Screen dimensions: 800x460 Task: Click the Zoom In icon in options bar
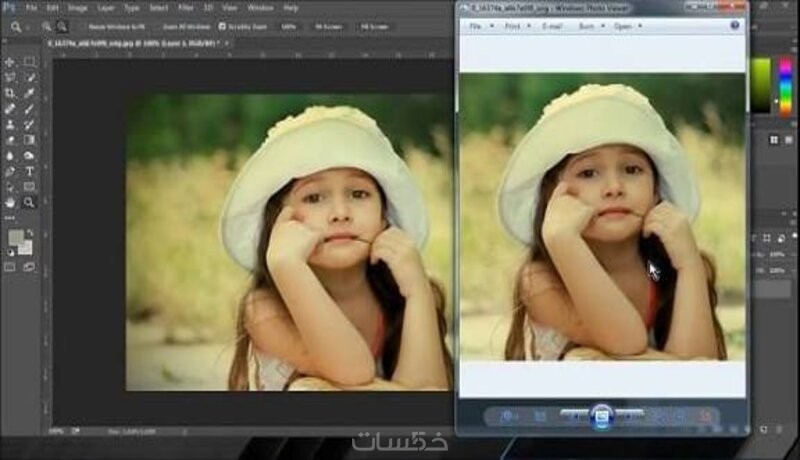click(47, 27)
